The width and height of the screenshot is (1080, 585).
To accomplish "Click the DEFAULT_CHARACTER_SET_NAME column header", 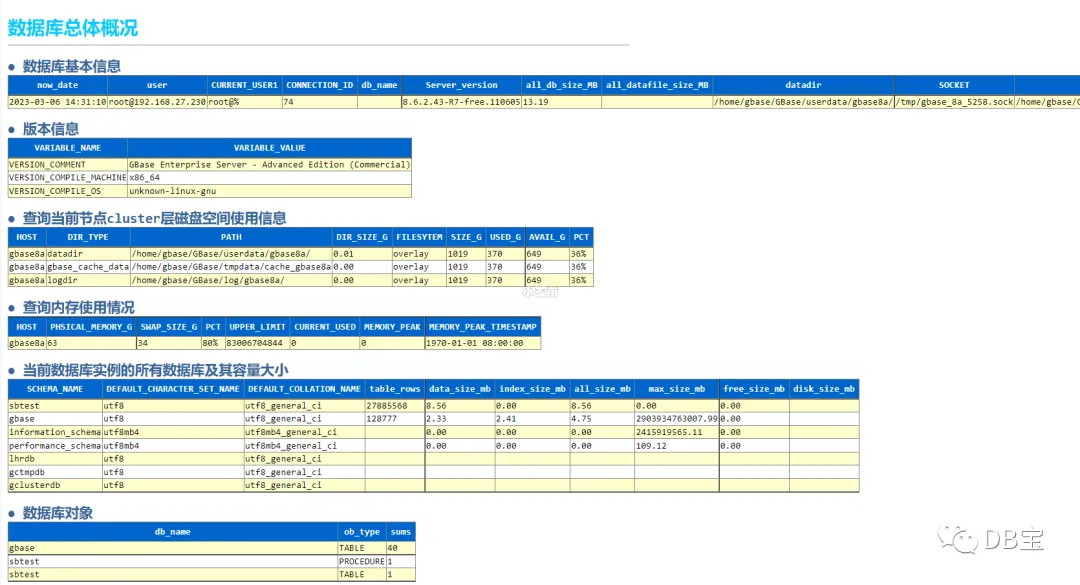I will click(x=173, y=389).
